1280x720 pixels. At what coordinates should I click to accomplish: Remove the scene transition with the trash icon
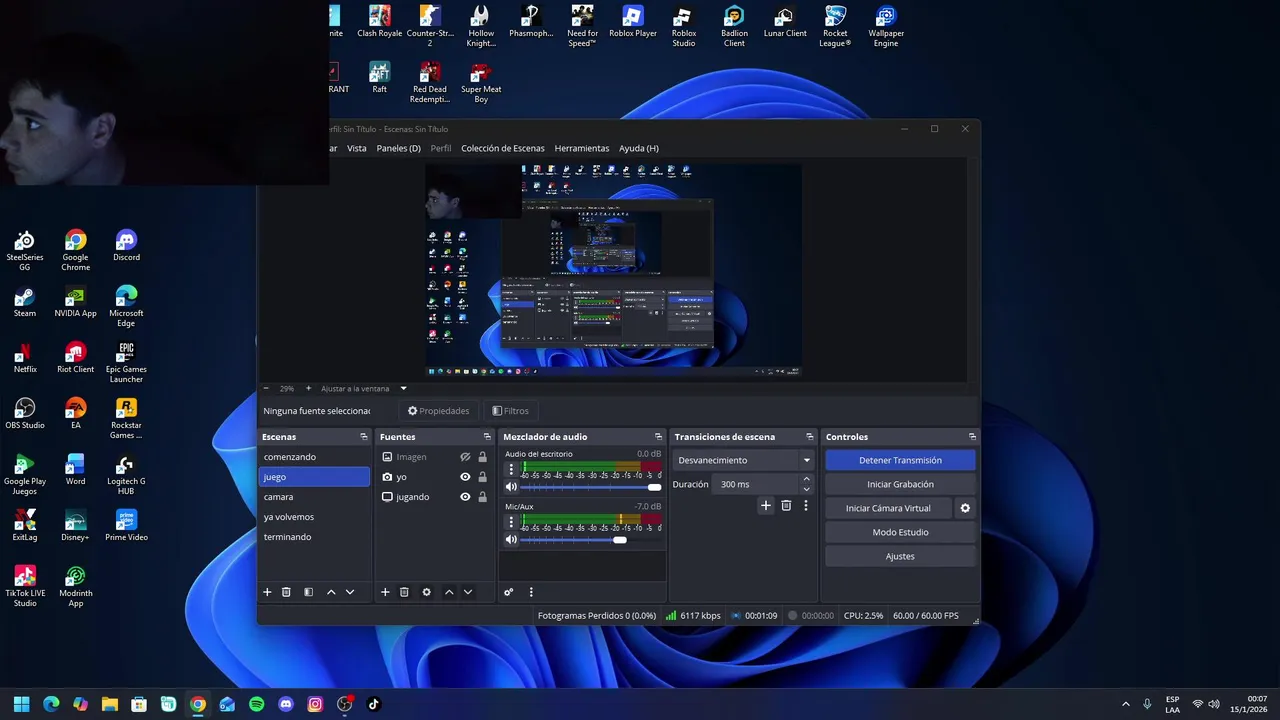tap(786, 506)
